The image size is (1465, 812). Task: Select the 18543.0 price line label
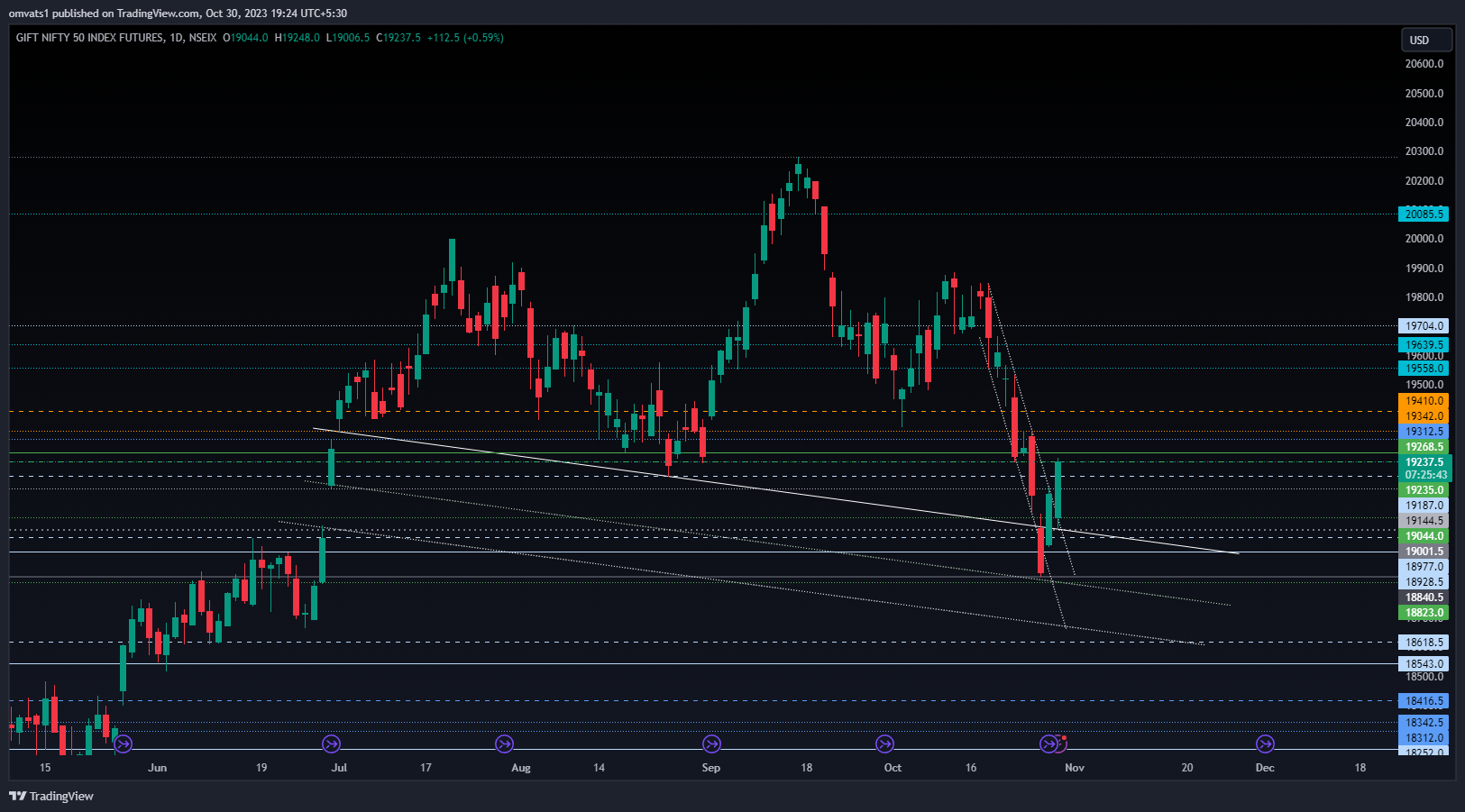[x=1424, y=664]
